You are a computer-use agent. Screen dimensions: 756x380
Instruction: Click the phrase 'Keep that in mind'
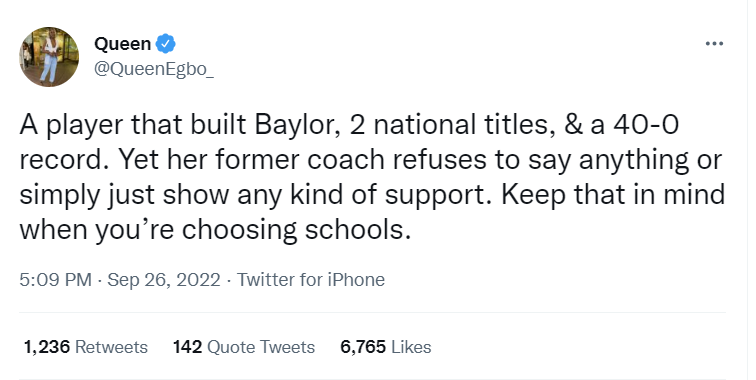tap(613, 195)
